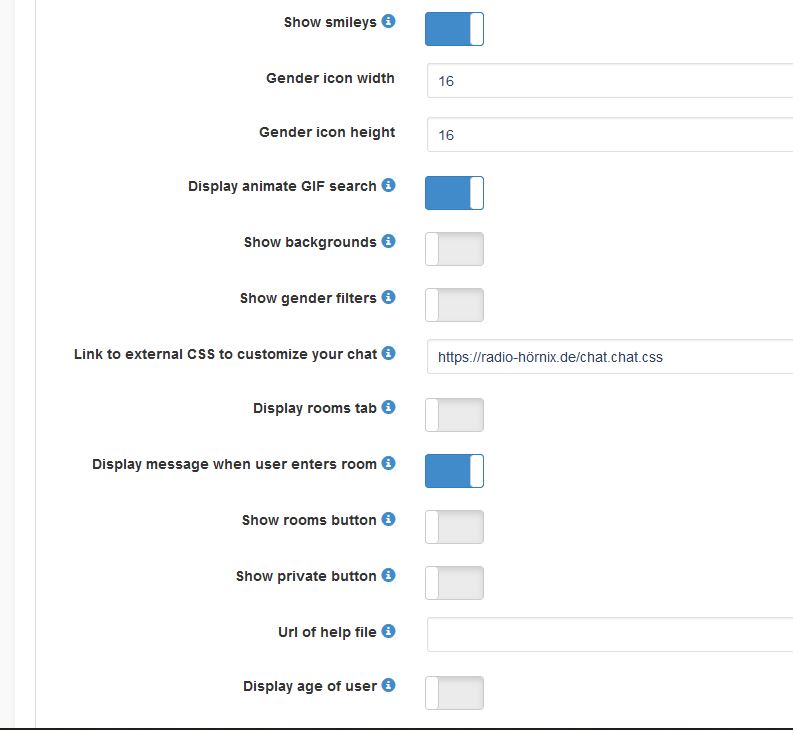Click the Gender icon width field
793x730 pixels.
coord(610,81)
